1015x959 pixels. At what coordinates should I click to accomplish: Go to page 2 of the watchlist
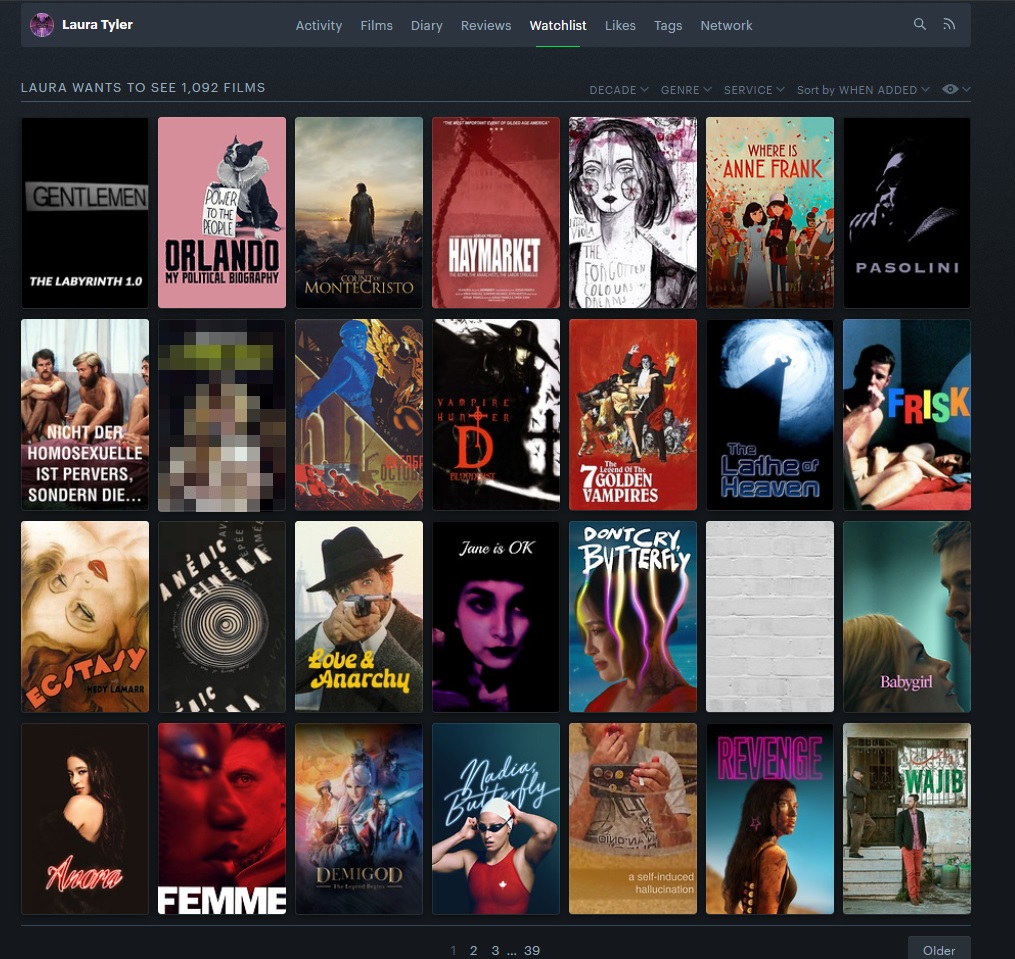pyautogui.click(x=473, y=950)
